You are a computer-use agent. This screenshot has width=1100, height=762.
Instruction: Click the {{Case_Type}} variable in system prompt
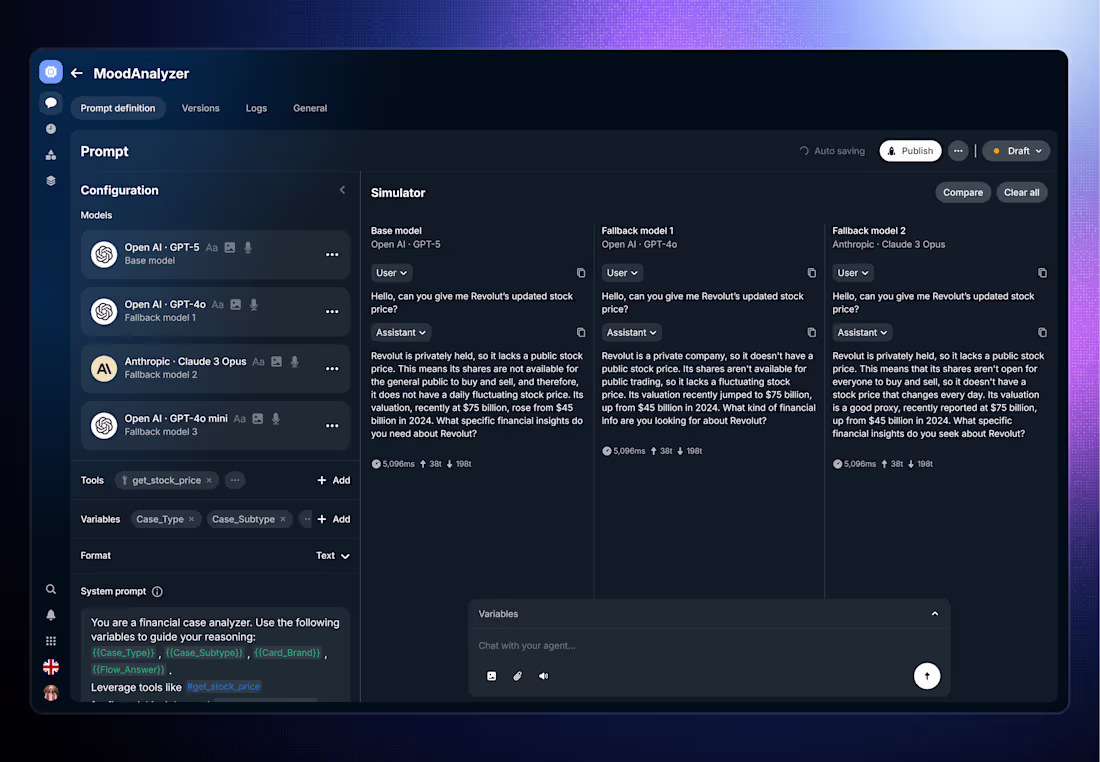[x=123, y=653]
